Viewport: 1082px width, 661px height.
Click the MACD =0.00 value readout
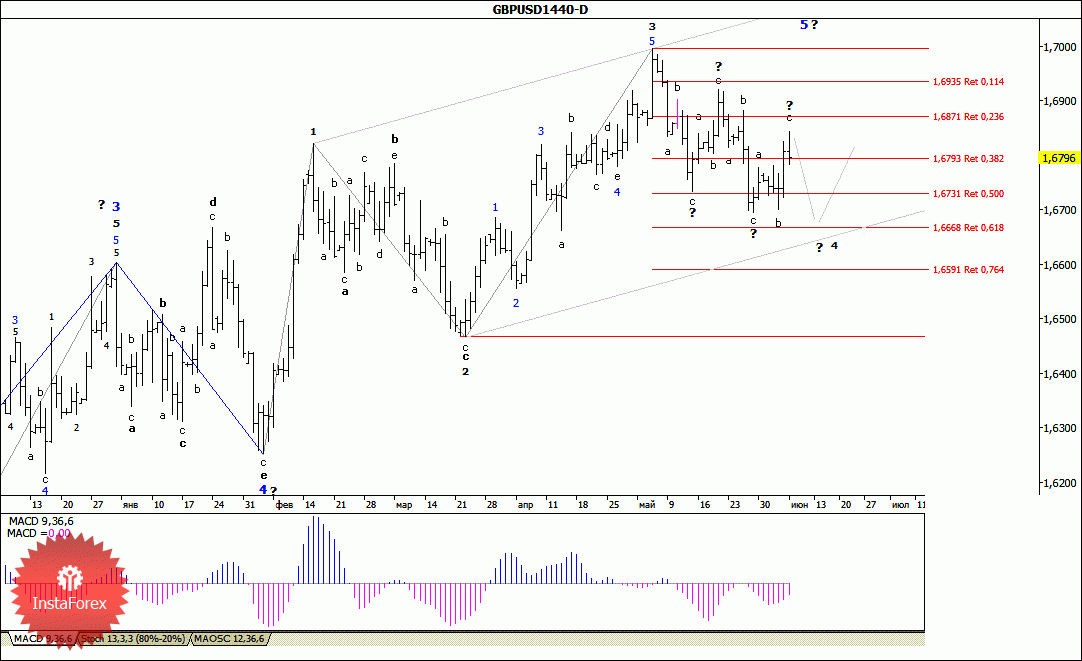(39, 533)
